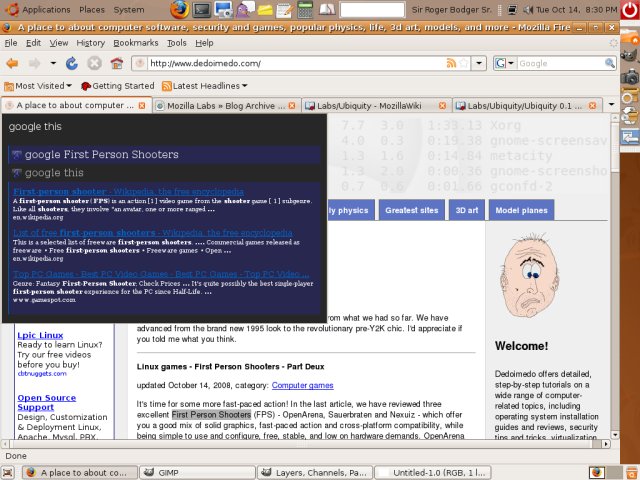Click the Firefox forward arrow
The image size is (640, 480).
[35, 63]
